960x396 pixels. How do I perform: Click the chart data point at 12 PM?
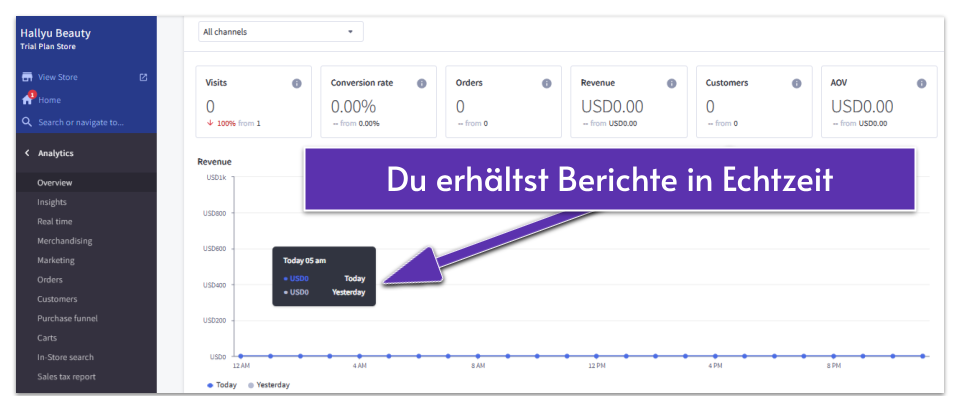pos(596,356)
